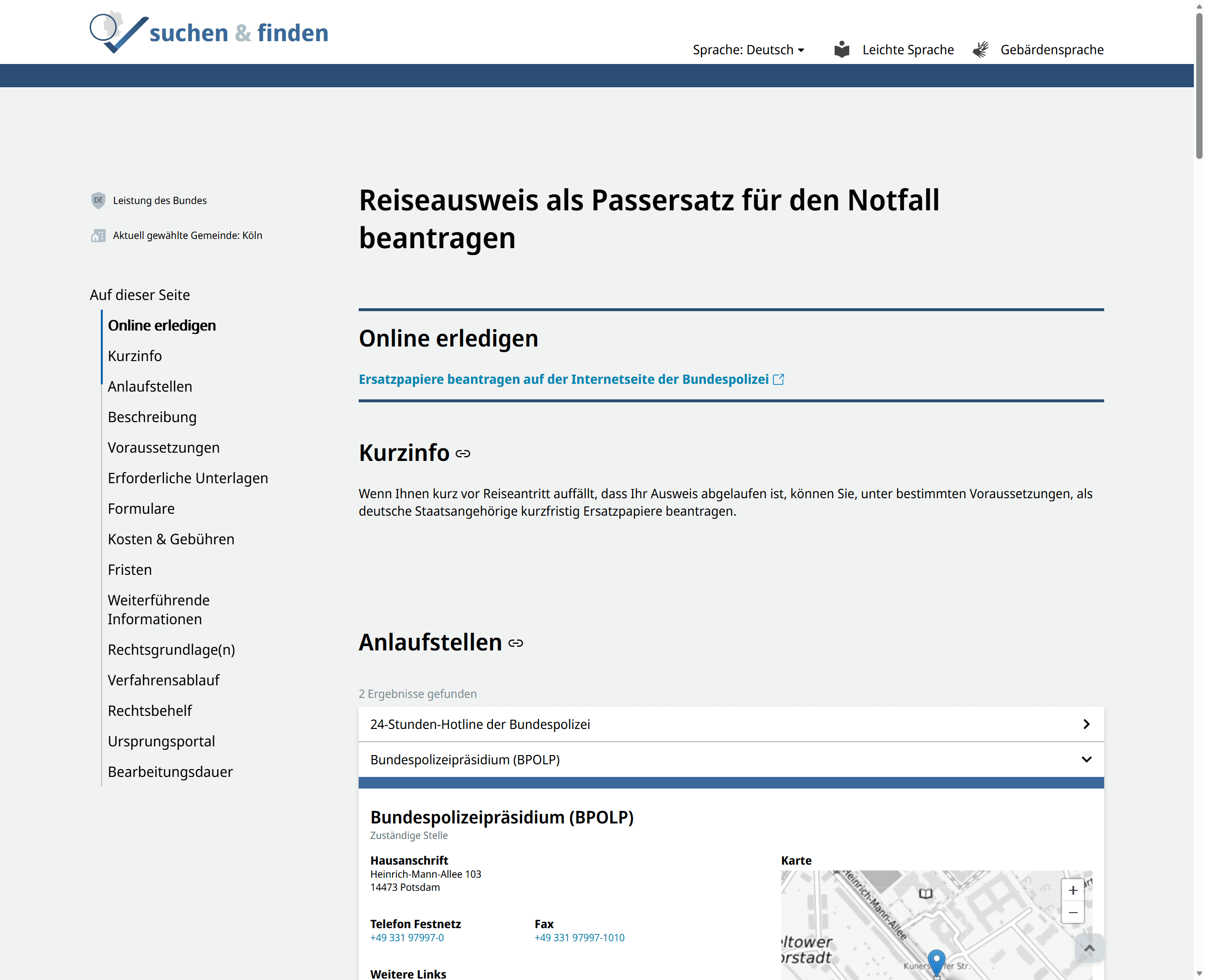Screen dimensions: 1205x980
Task: Click the anchor link icon beside Anlaufstellen
Action: pyautogui.click(x=516, y=643)
